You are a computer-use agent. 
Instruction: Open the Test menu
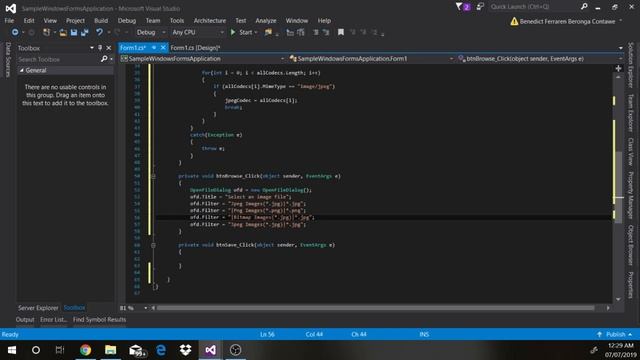coord(240,20)
